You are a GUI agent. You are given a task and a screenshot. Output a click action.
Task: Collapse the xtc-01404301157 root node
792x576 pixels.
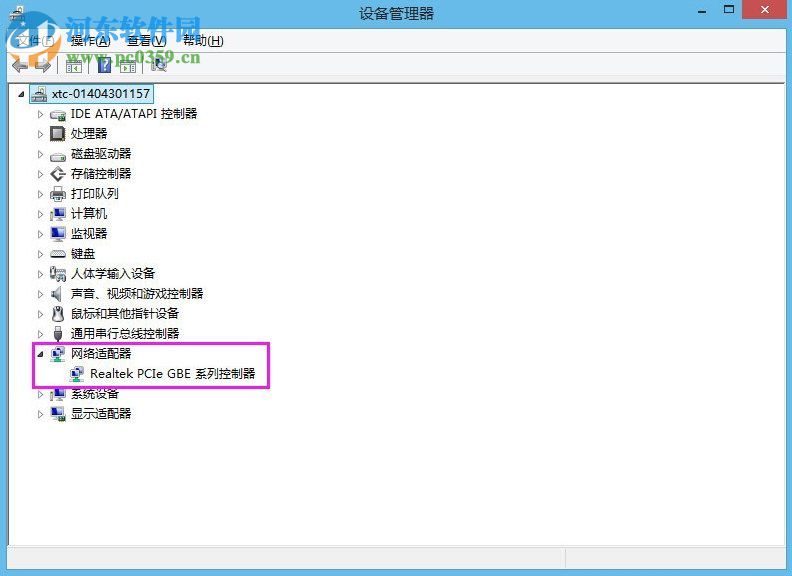click(21, 94)
